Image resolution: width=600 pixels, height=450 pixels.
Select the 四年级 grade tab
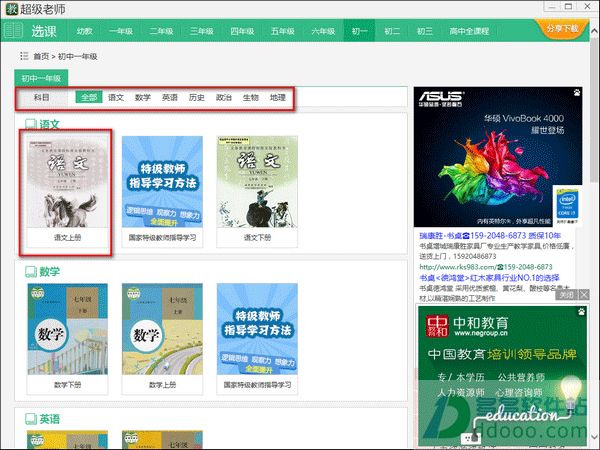[242, 31]
